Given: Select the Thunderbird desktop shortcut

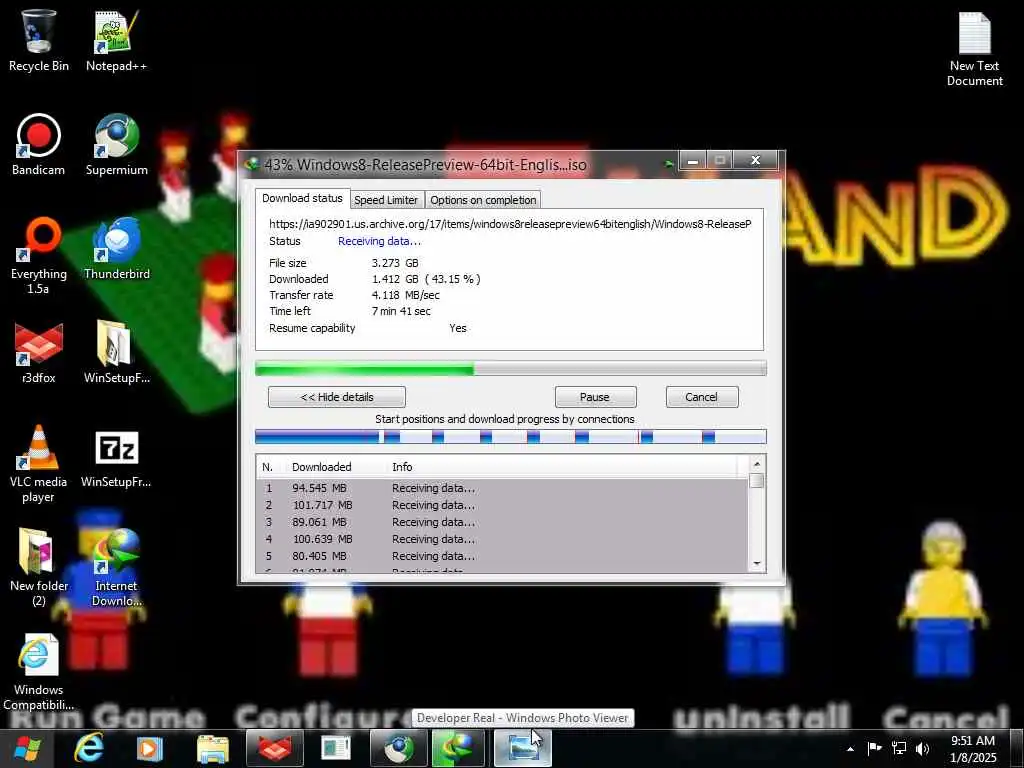Looking at the screenshot, I should 116,249.
